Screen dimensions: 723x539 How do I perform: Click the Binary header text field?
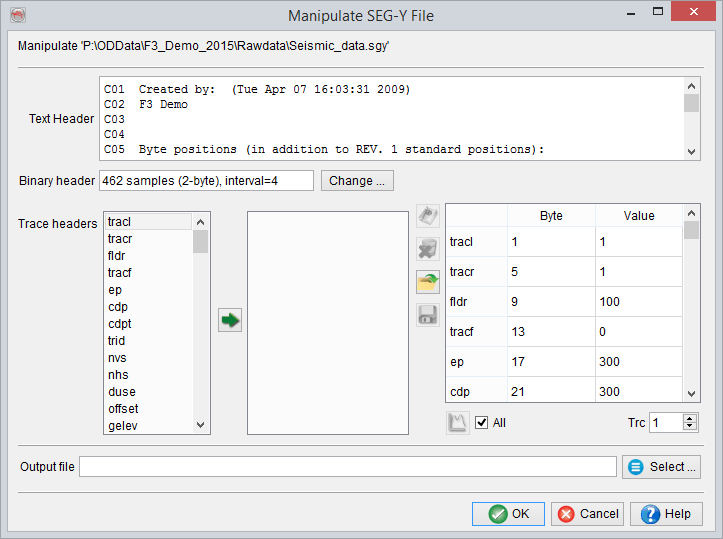point(206,181)
